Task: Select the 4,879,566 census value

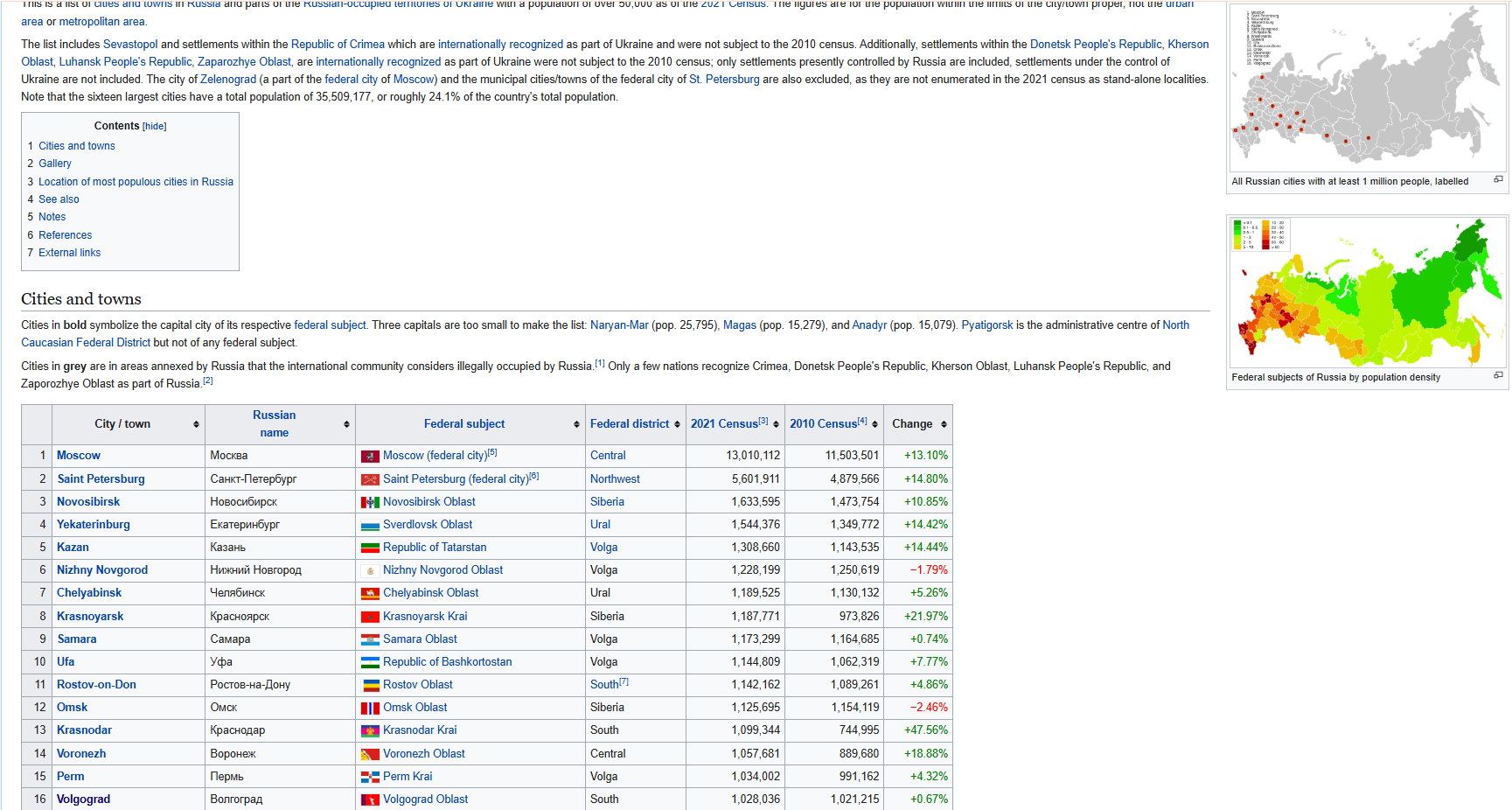Action: pos(854,479)
